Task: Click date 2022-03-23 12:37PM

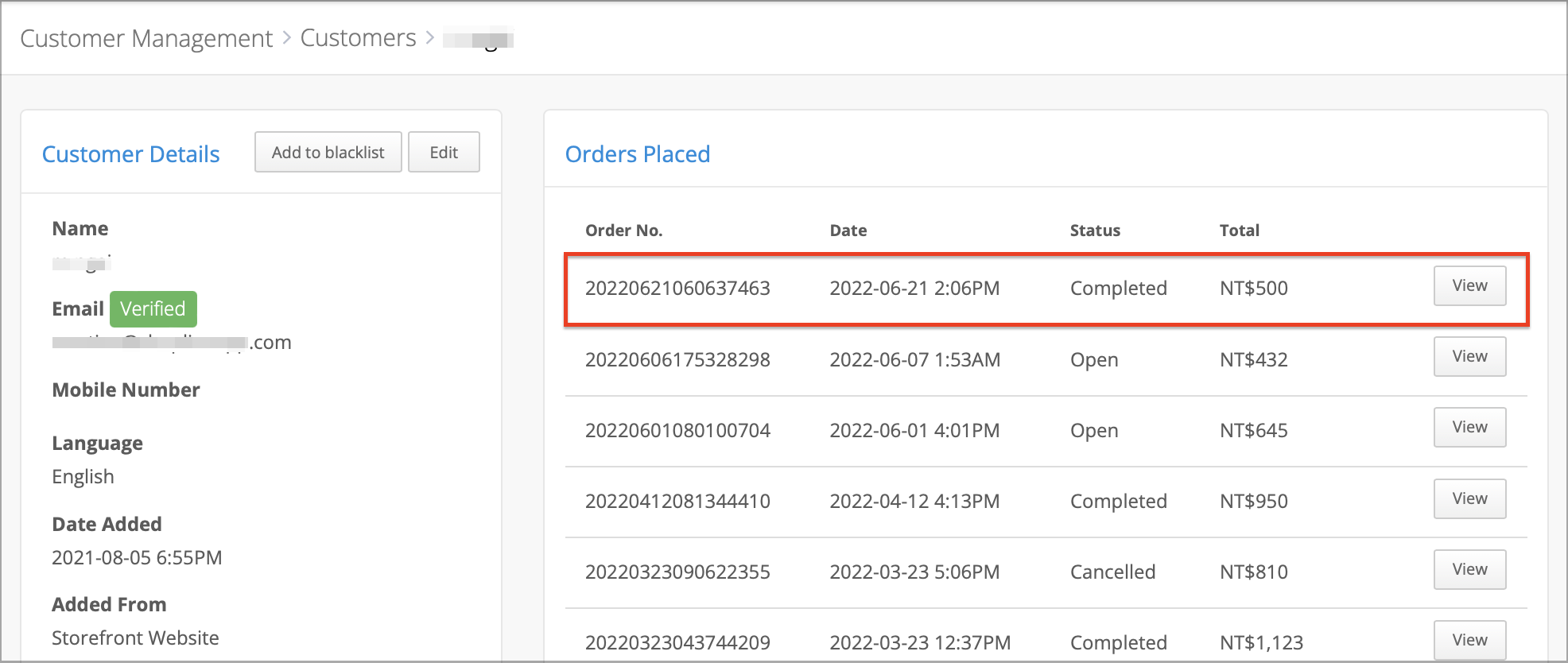Action: tap(920, 642)
